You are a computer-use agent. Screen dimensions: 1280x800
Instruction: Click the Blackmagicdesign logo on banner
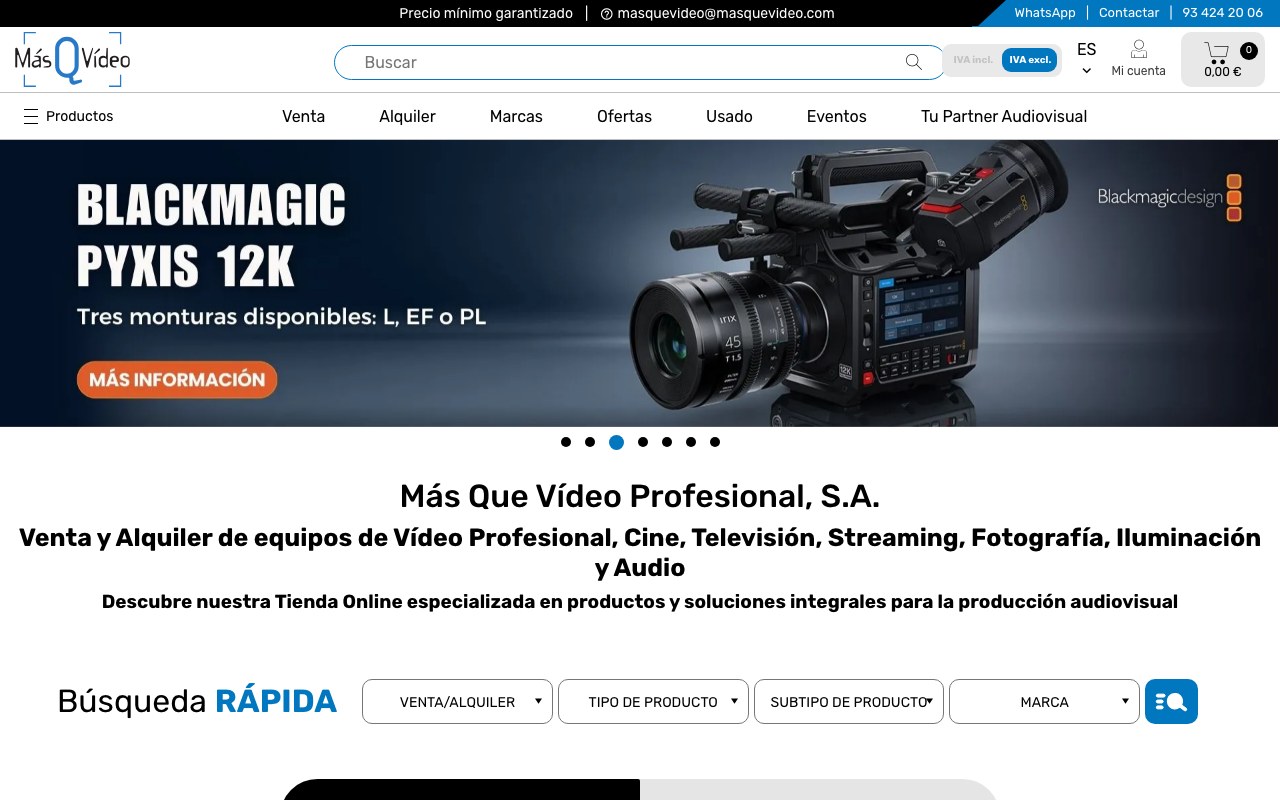(1169, 197)
